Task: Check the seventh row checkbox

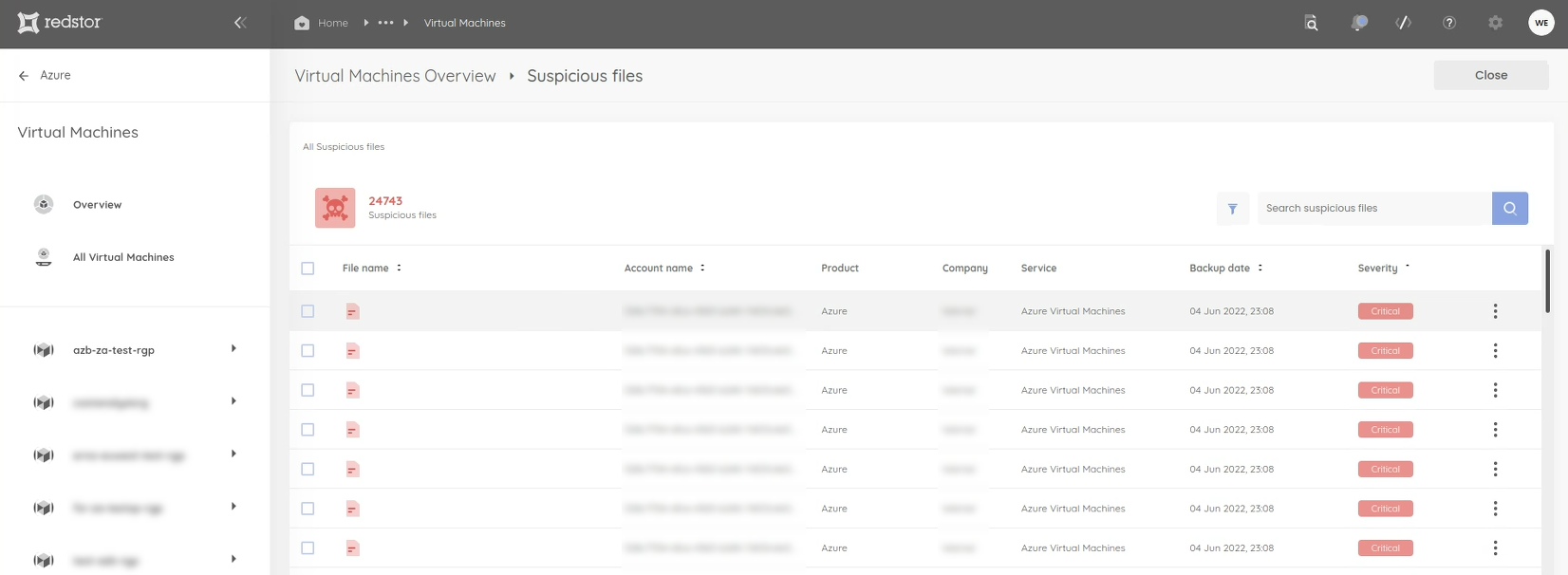Action: coord(308,548)
